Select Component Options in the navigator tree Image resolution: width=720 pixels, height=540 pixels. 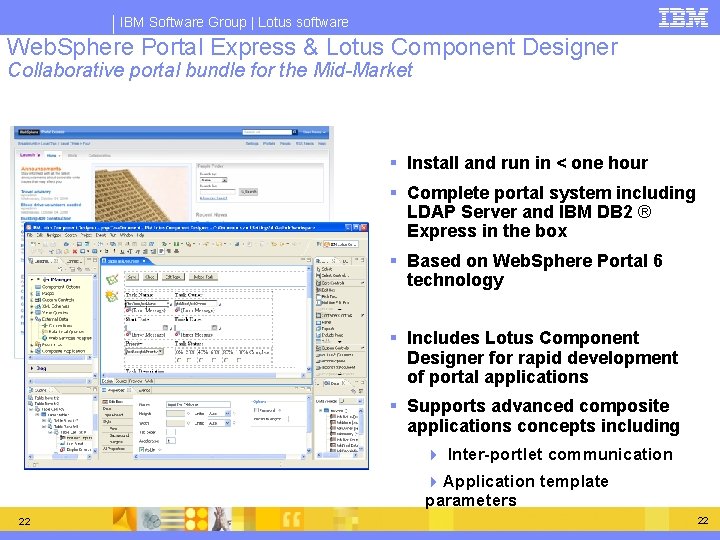(x=57, y=287)
